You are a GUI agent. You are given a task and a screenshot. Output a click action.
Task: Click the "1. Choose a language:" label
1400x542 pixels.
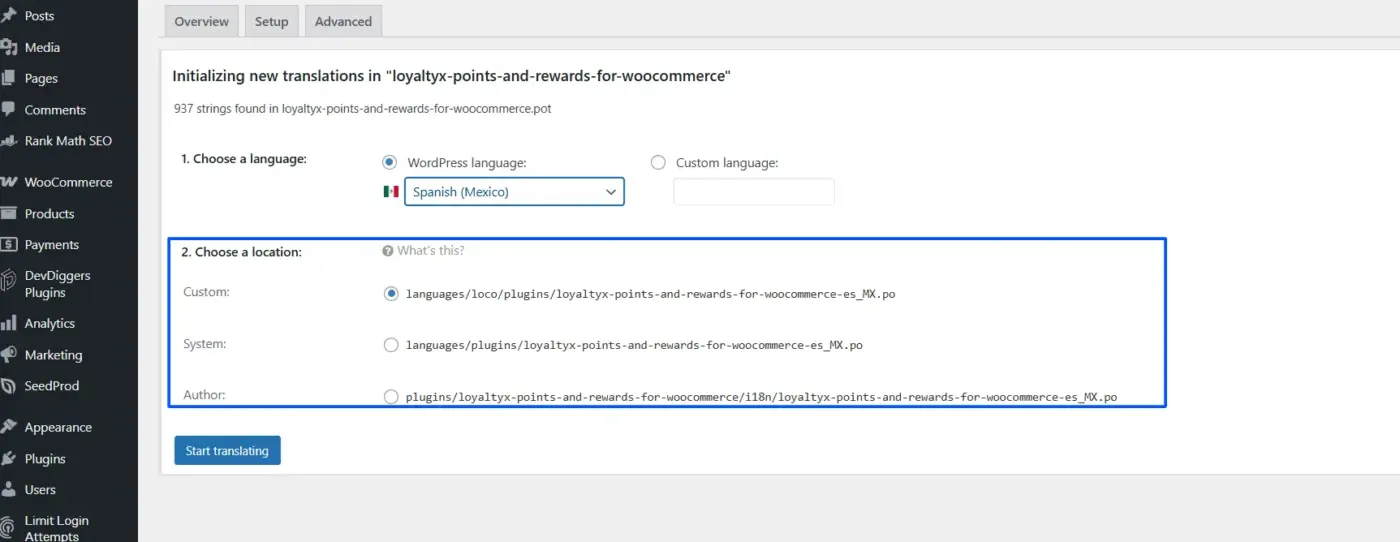(x=244, y=159)
